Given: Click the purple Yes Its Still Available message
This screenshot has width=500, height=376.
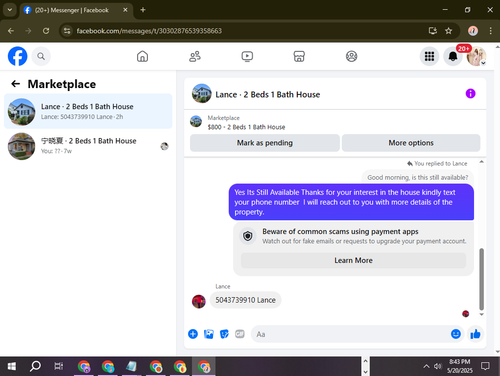Looking at the screenshot, I should (351, 202).
